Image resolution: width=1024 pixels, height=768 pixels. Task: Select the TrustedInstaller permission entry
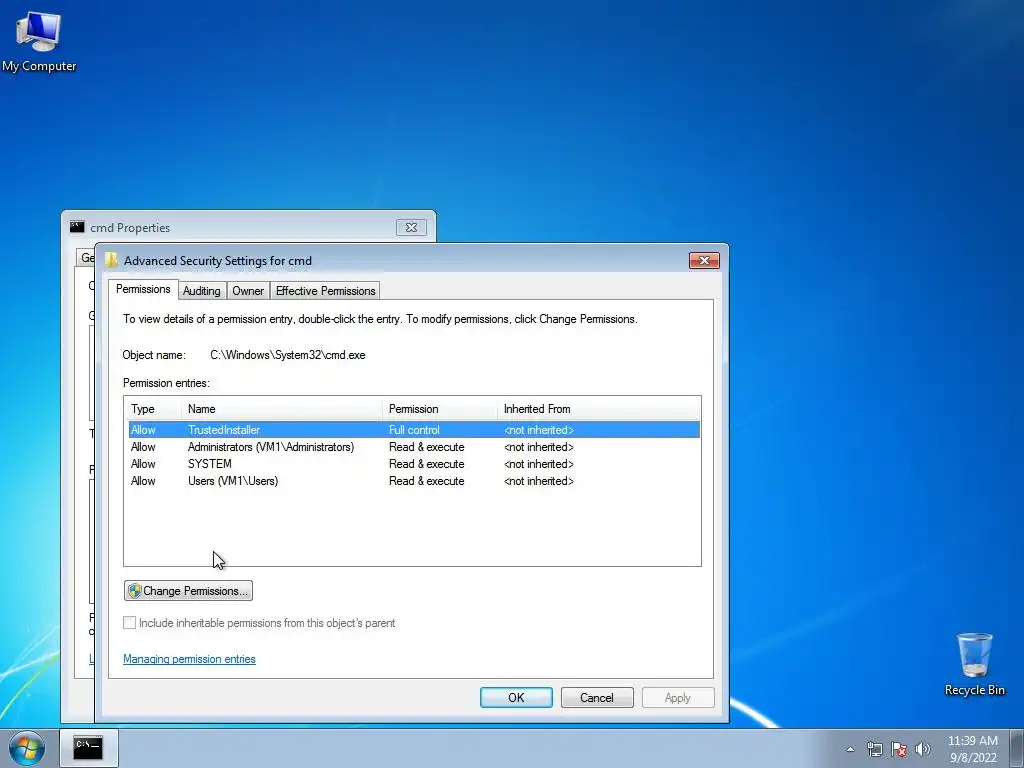pyautogui.click(x=414, y=430)
